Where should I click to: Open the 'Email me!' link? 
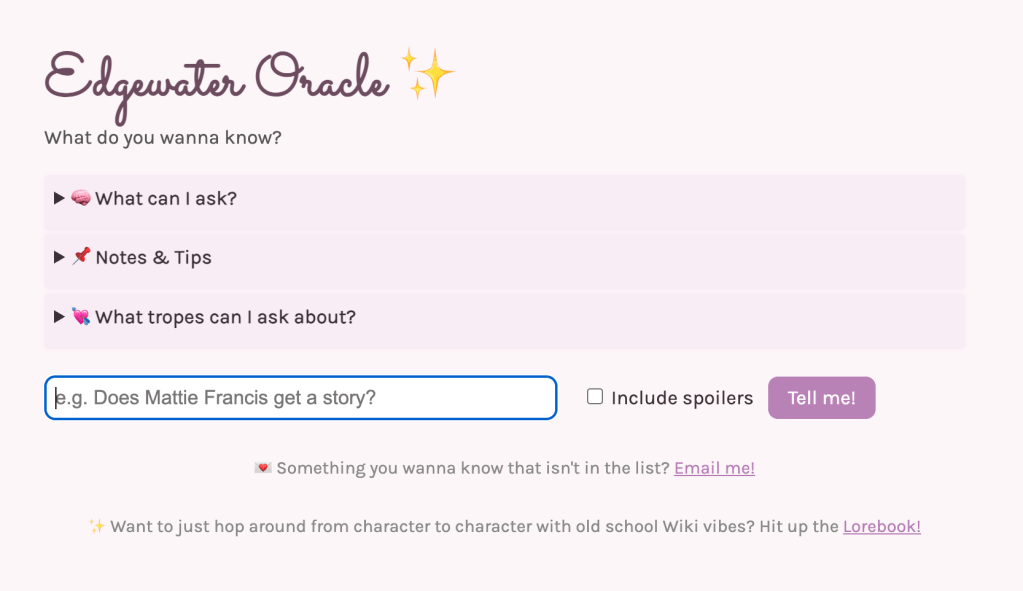[x=714, y=468]
